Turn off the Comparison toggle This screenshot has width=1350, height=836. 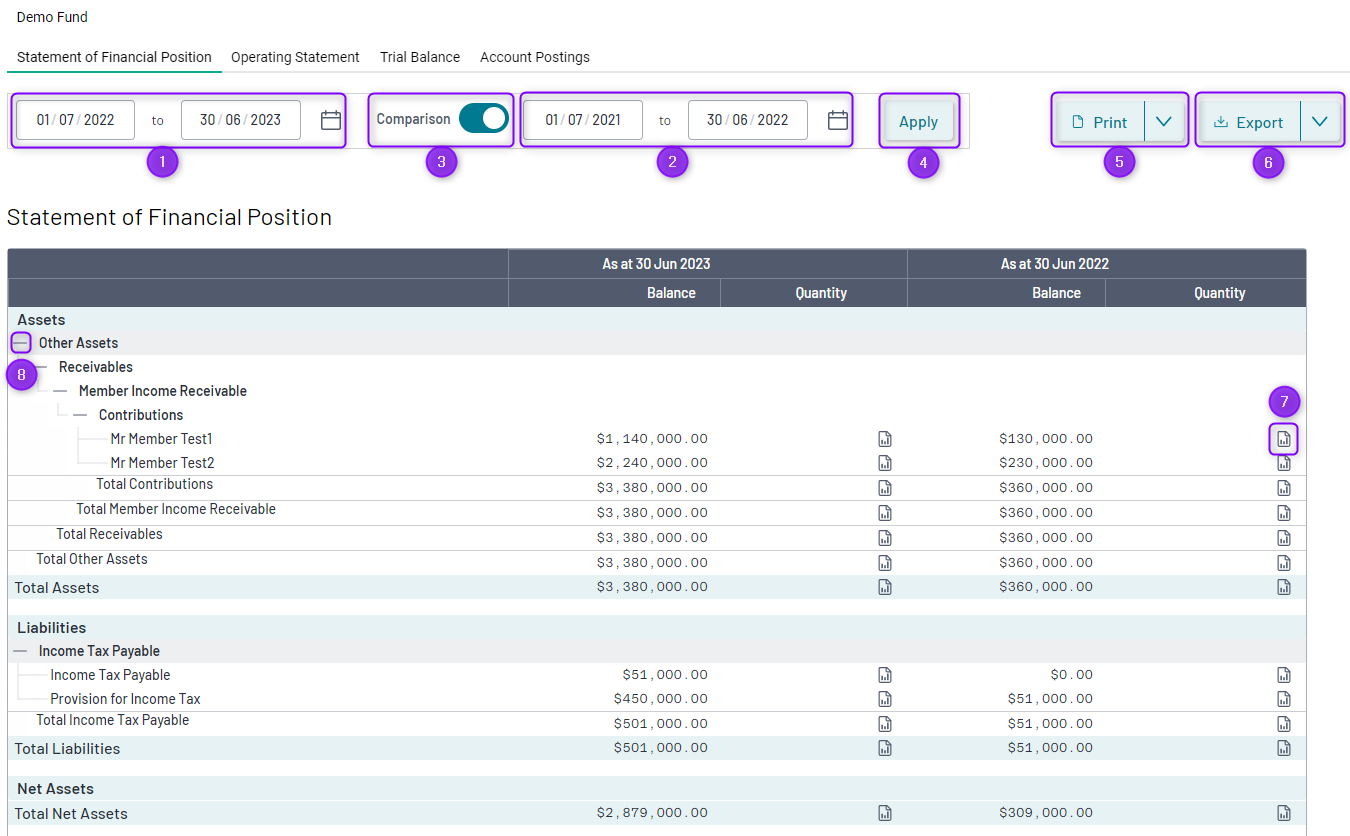[x=484, y=119]
